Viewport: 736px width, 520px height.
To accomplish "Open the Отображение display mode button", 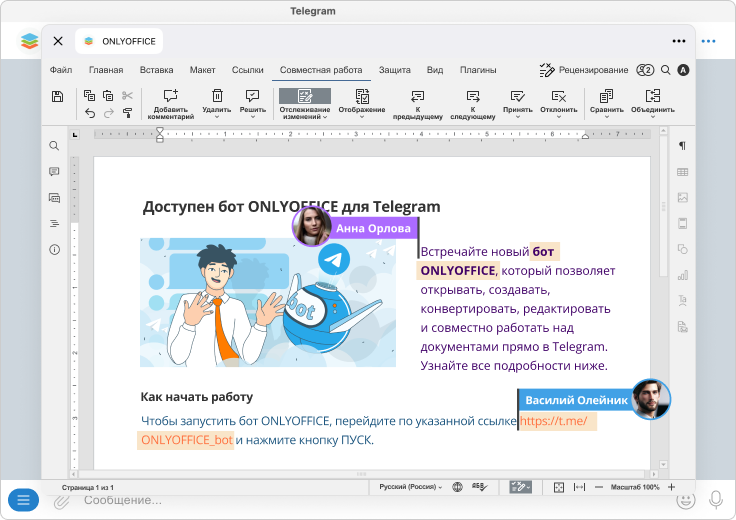I will (x=362, y=104).
